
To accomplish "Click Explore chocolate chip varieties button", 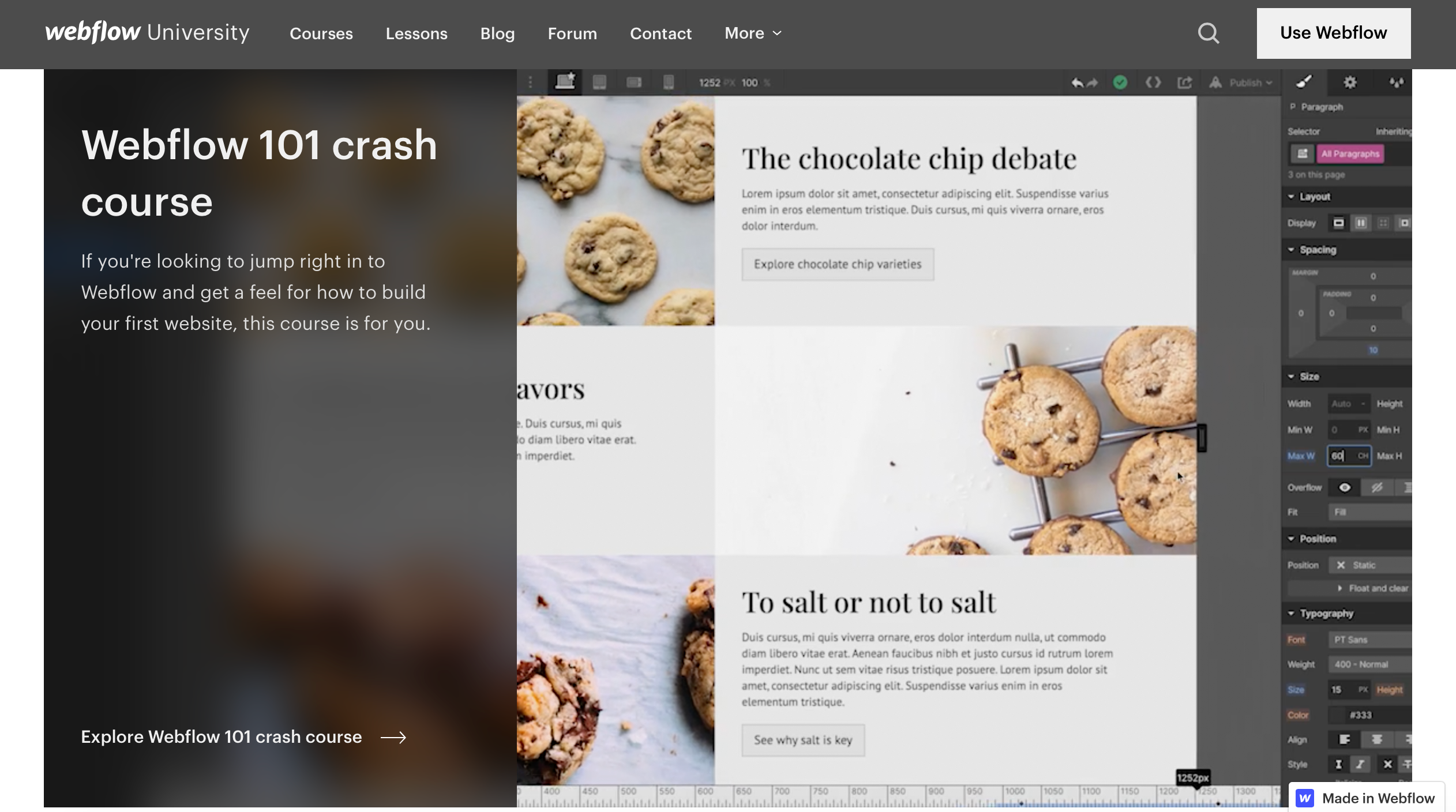I will (x=838, y=264).
